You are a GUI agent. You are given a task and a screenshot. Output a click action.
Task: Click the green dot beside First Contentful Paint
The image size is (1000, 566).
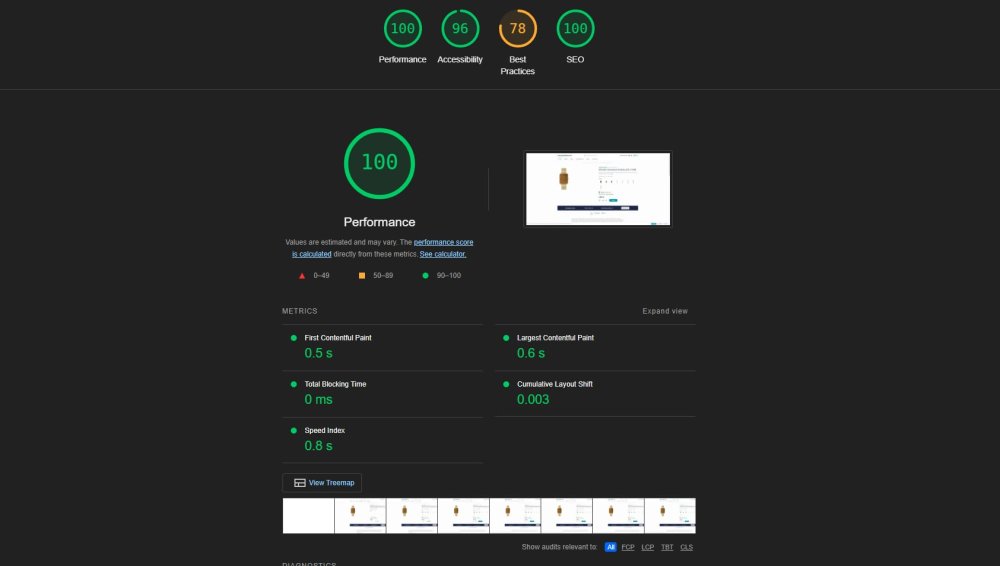click(x=294, y=338)
